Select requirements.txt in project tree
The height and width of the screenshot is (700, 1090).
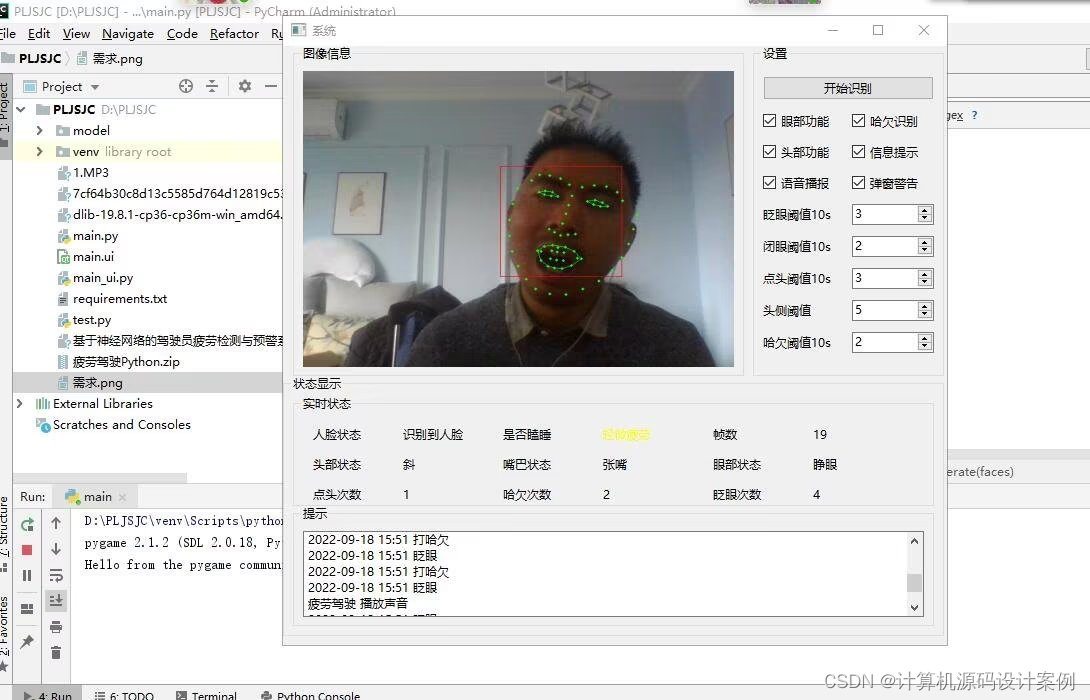click(x=120, y=299)
